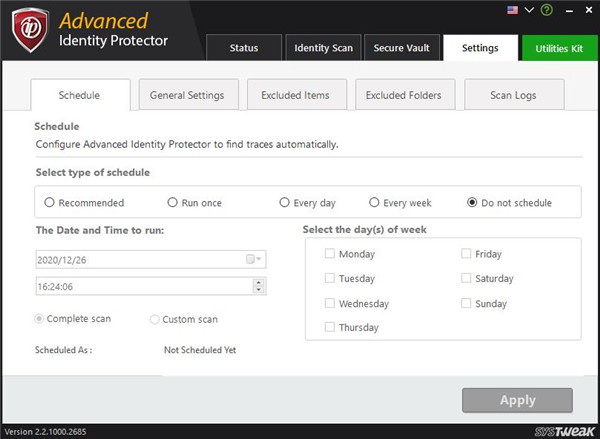Open the language dropdown chevron
This screenshot has width=600, height=439.
[529, 10]
